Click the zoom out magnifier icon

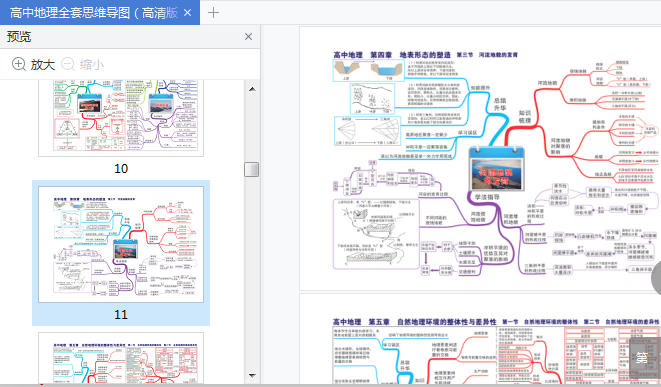[68, 64]
